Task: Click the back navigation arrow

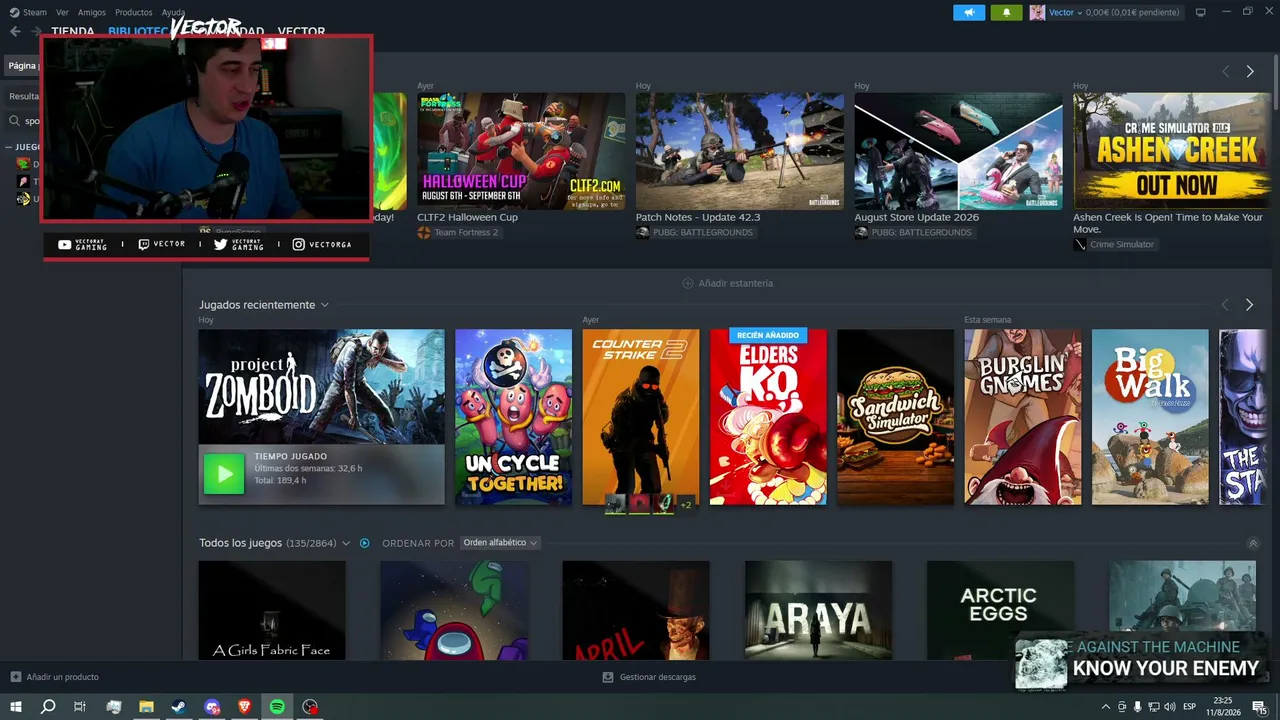Action: point(15,32)
